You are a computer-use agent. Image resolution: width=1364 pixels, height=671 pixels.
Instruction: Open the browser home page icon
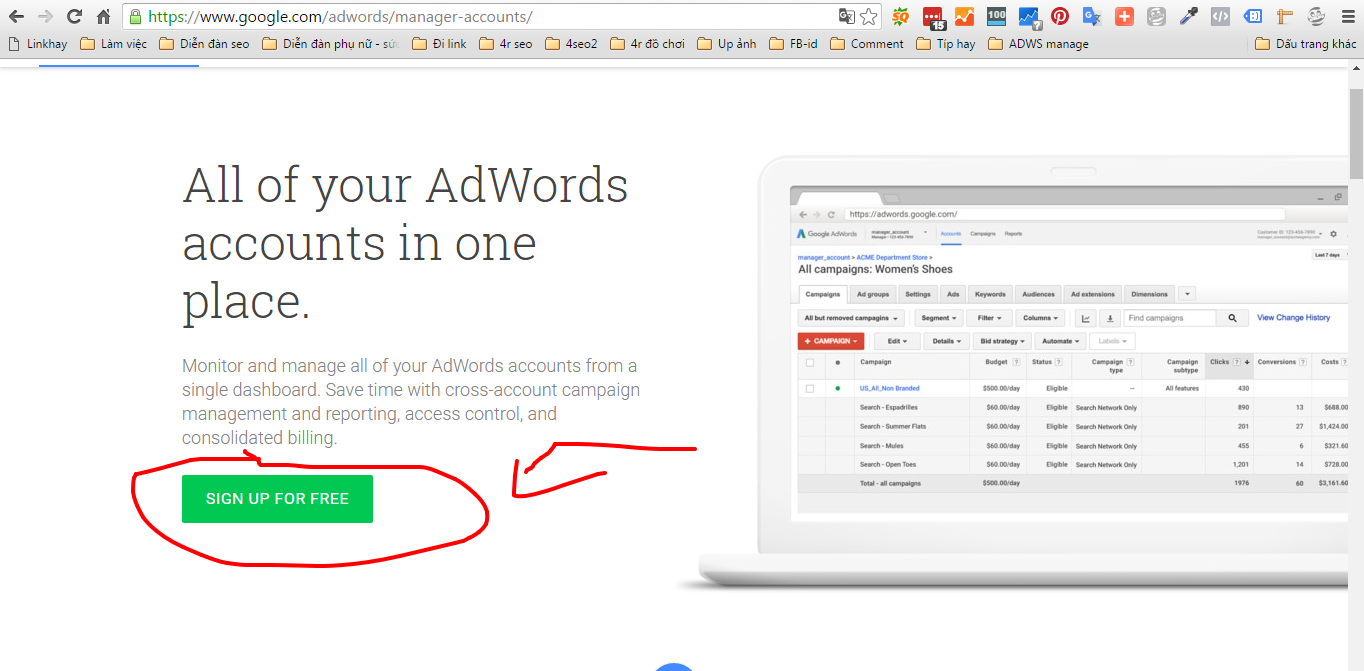[x=103, y=16]
